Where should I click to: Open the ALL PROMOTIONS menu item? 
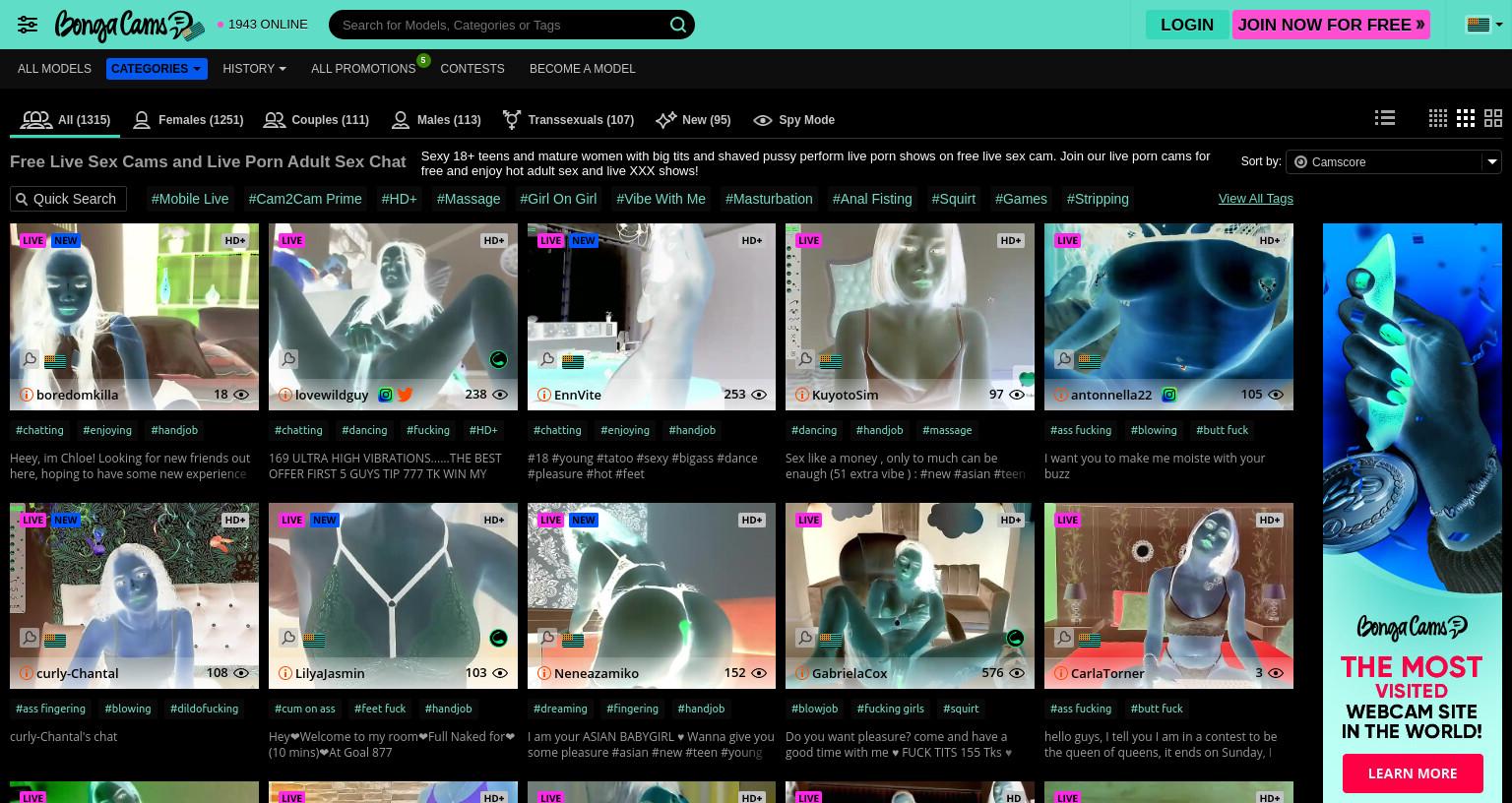pos(363,69)
